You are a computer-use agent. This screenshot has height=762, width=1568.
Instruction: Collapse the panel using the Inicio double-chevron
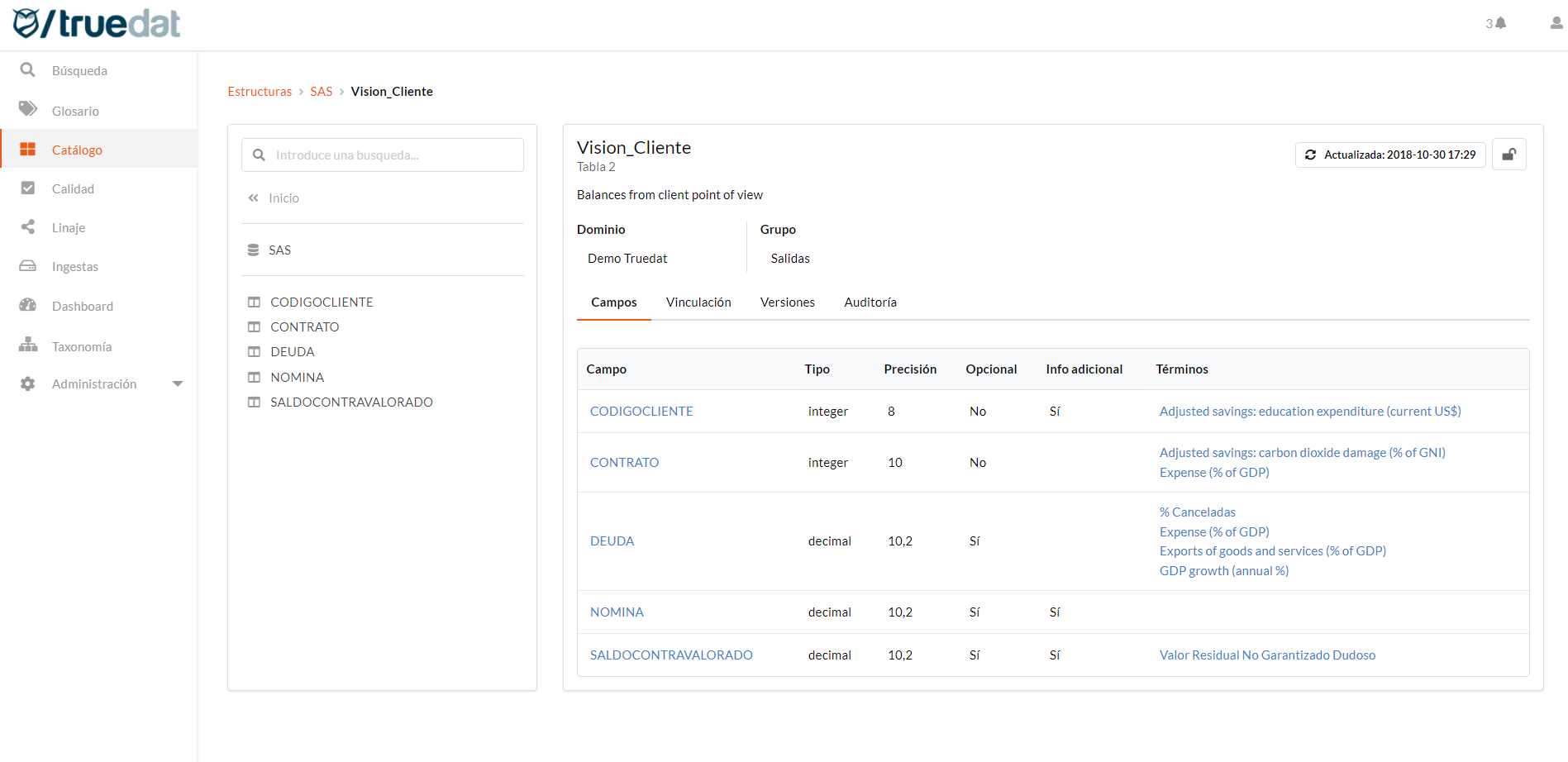click(253, 198)
